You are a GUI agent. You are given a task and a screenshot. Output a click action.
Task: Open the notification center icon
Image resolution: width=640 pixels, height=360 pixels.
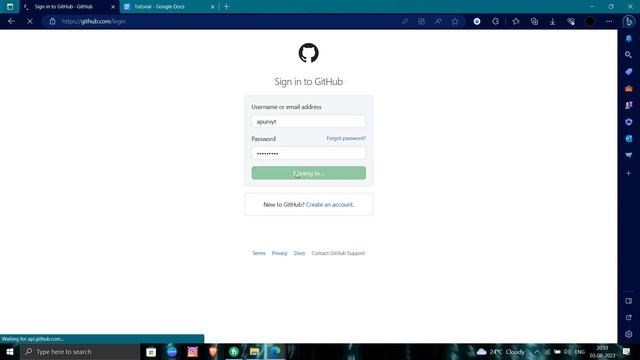tap(627, 351)
